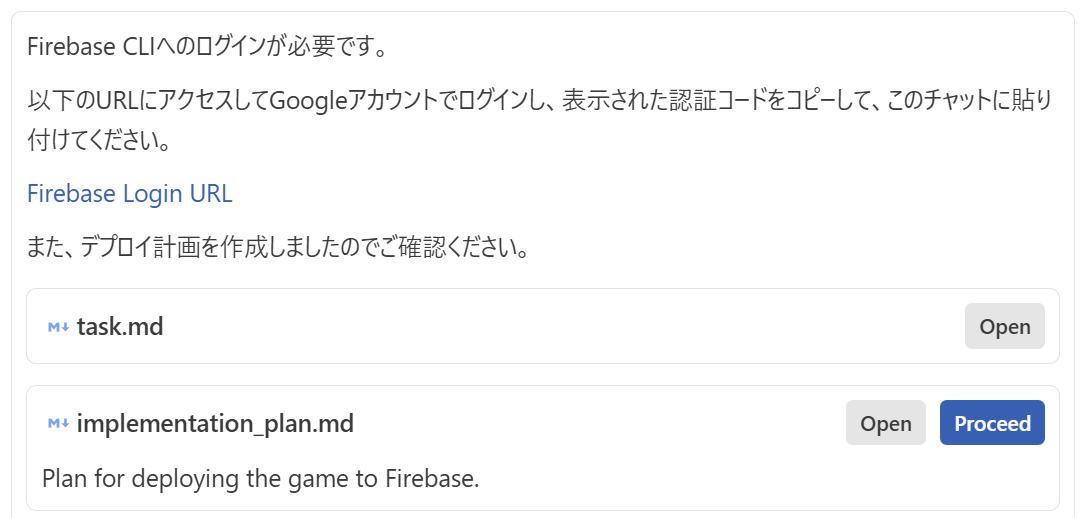Click the word "Firebase." ending the plan description

click(432, 479)
